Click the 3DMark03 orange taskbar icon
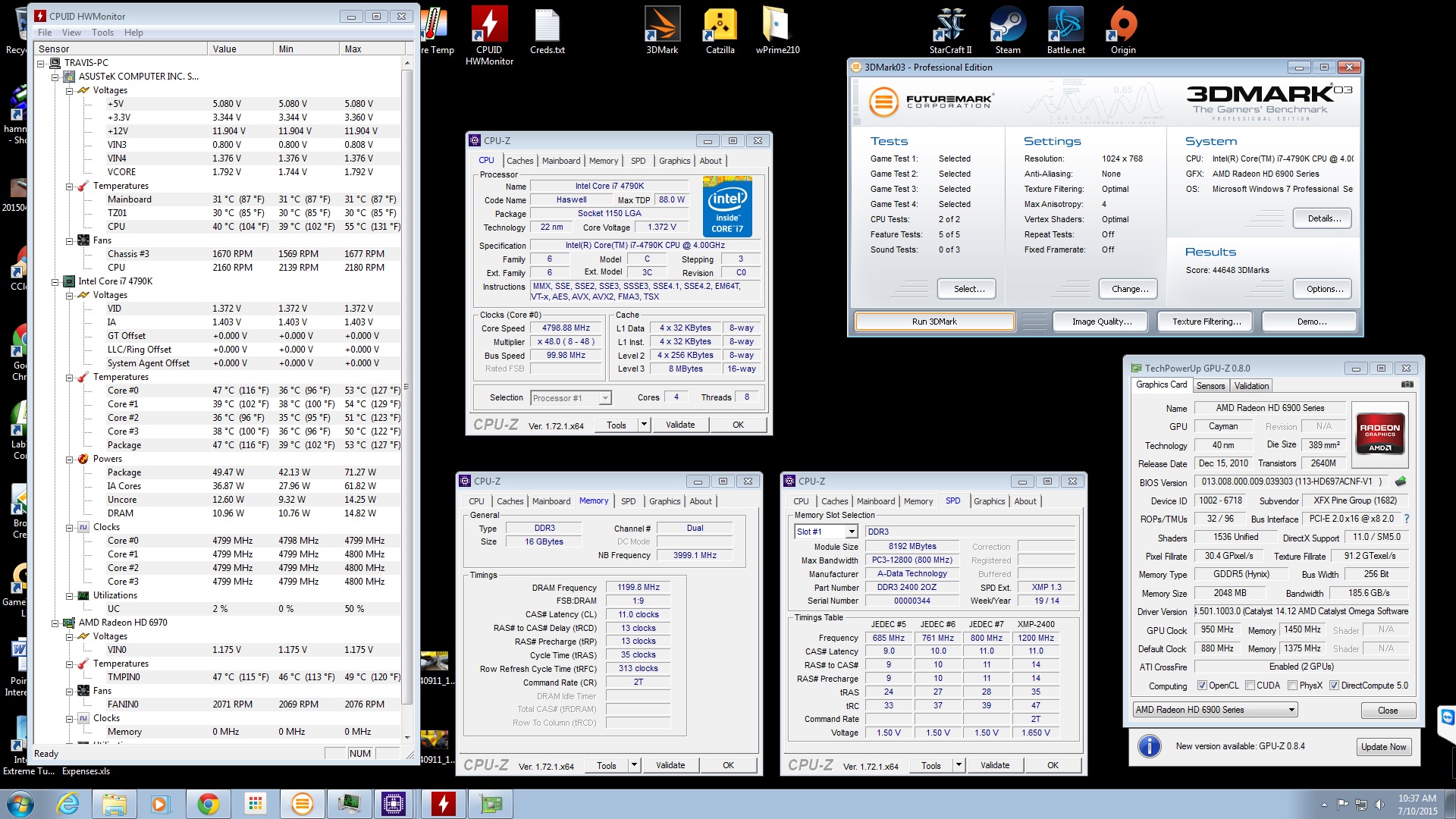 click(302, 804)
